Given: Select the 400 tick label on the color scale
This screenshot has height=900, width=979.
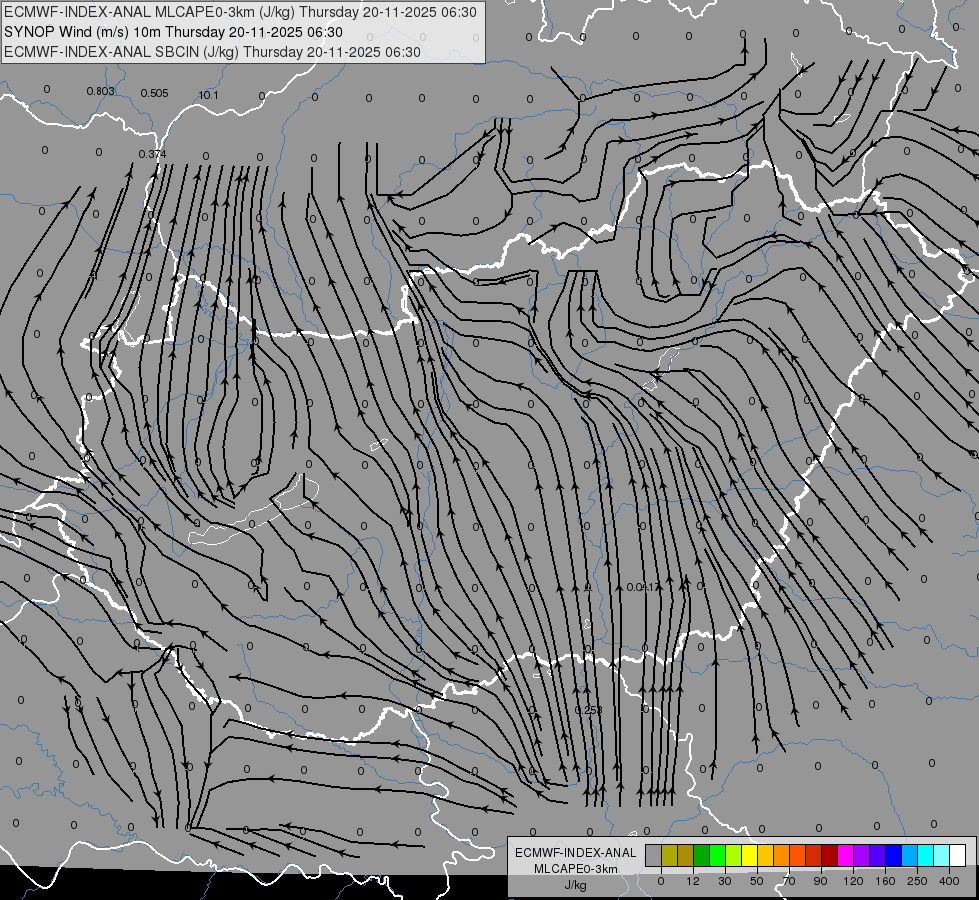Looking at the screenshot, I should [949, 881].
